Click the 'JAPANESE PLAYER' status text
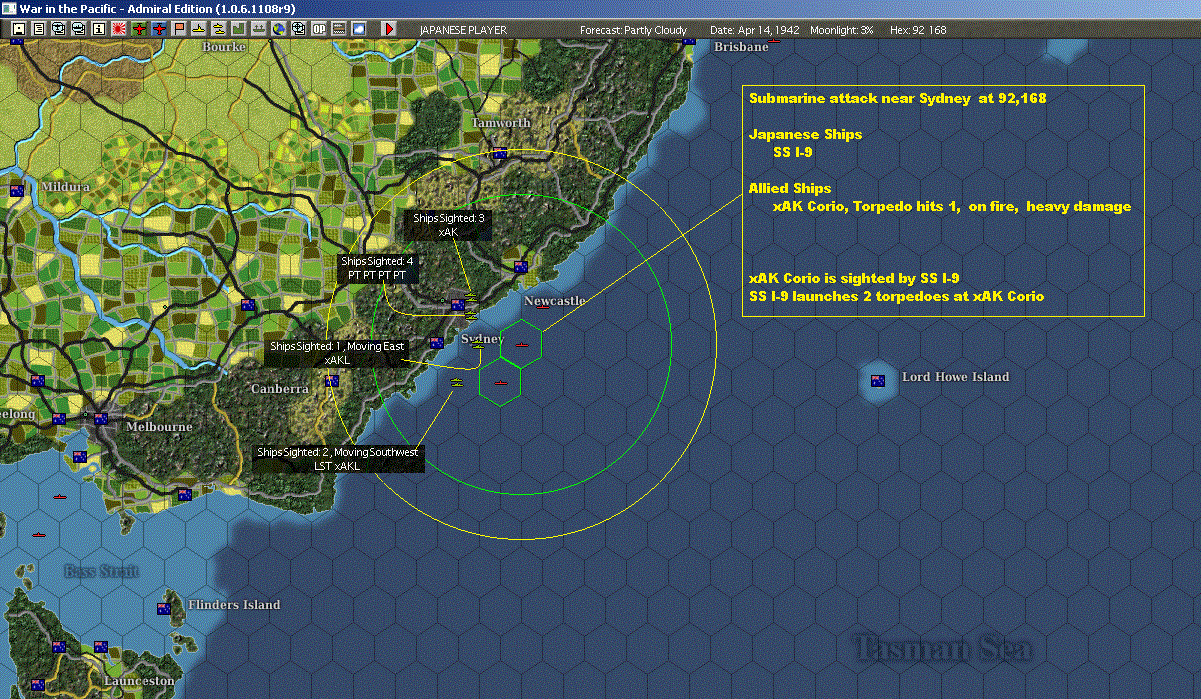Viewport: 1201px width, 699px height. (463, 30)
